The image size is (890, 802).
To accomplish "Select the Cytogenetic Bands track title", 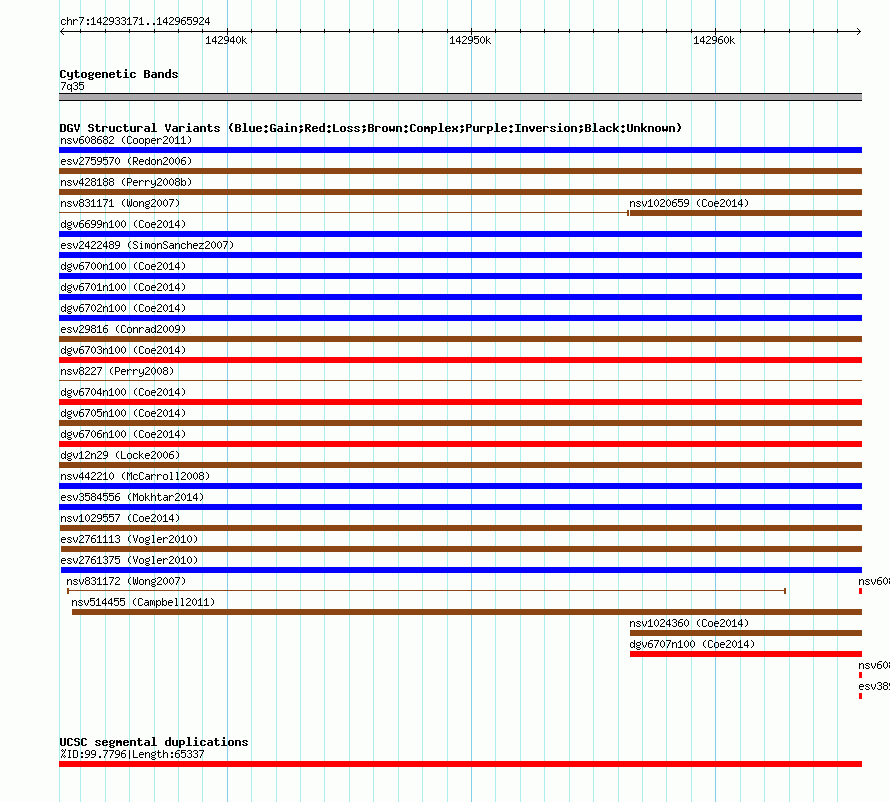I will pyautogui.click(x=119, y=74).
